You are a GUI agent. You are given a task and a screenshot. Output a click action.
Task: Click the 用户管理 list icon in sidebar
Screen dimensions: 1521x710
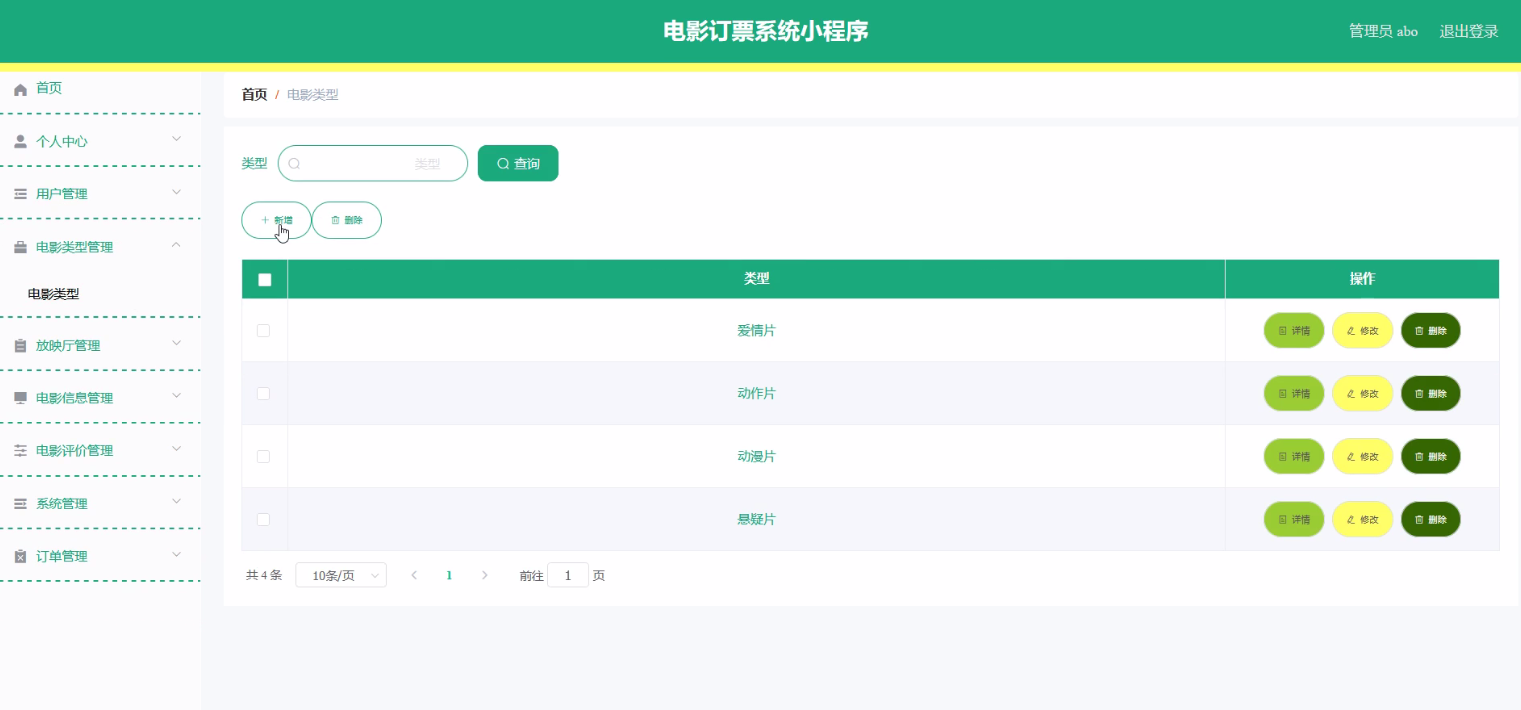tap(19, 193)
